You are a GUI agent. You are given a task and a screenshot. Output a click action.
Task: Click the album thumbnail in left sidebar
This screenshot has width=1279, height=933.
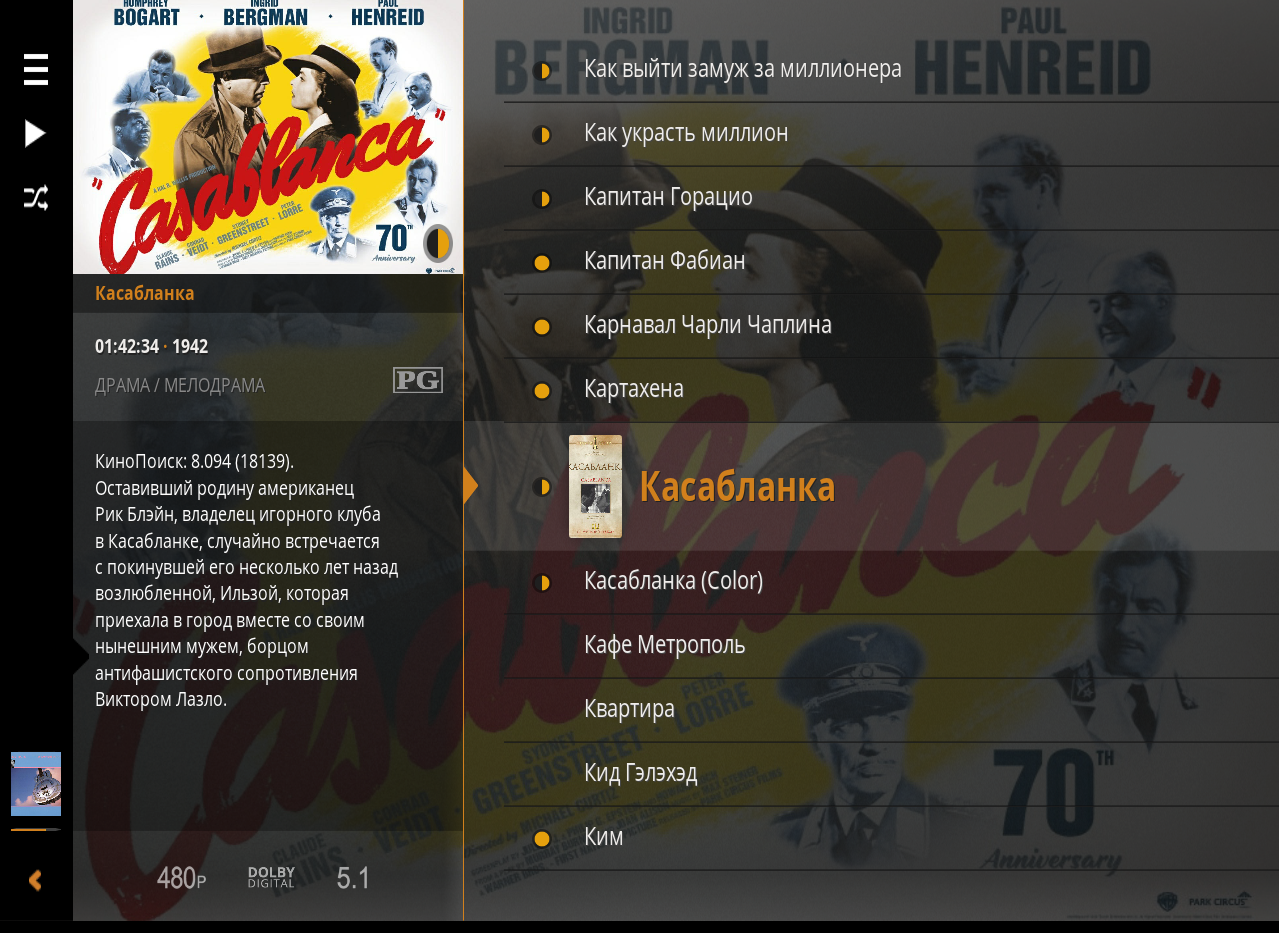(x=36, y=784)
